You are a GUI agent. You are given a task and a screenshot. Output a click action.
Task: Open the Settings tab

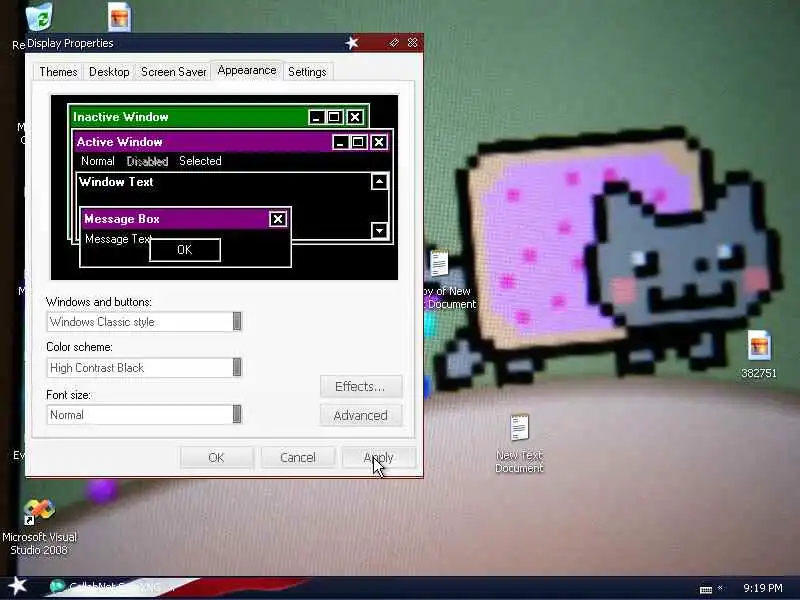click(x=307, y=72)
